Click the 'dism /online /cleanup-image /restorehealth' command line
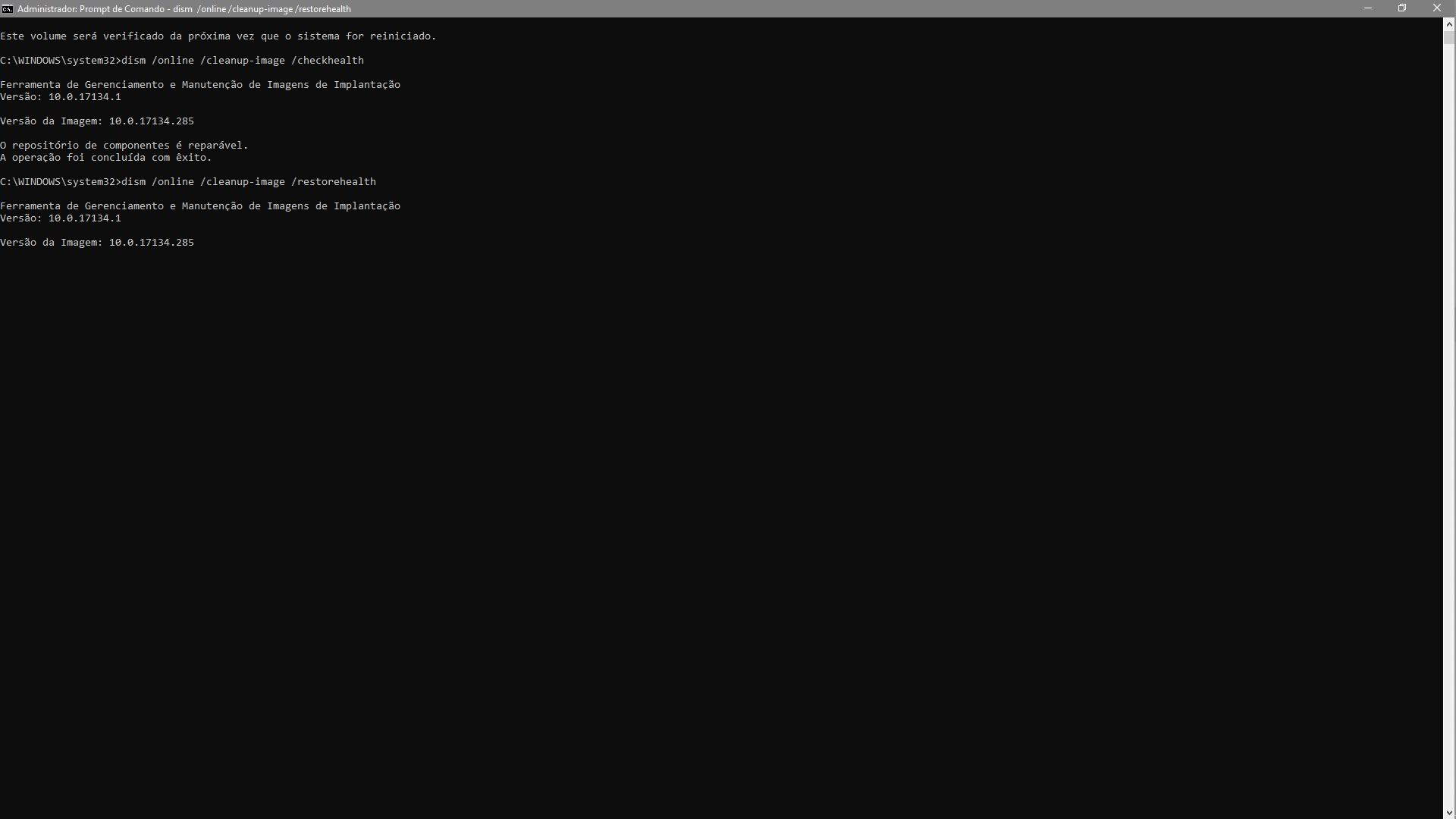 [x=188, y=182]
